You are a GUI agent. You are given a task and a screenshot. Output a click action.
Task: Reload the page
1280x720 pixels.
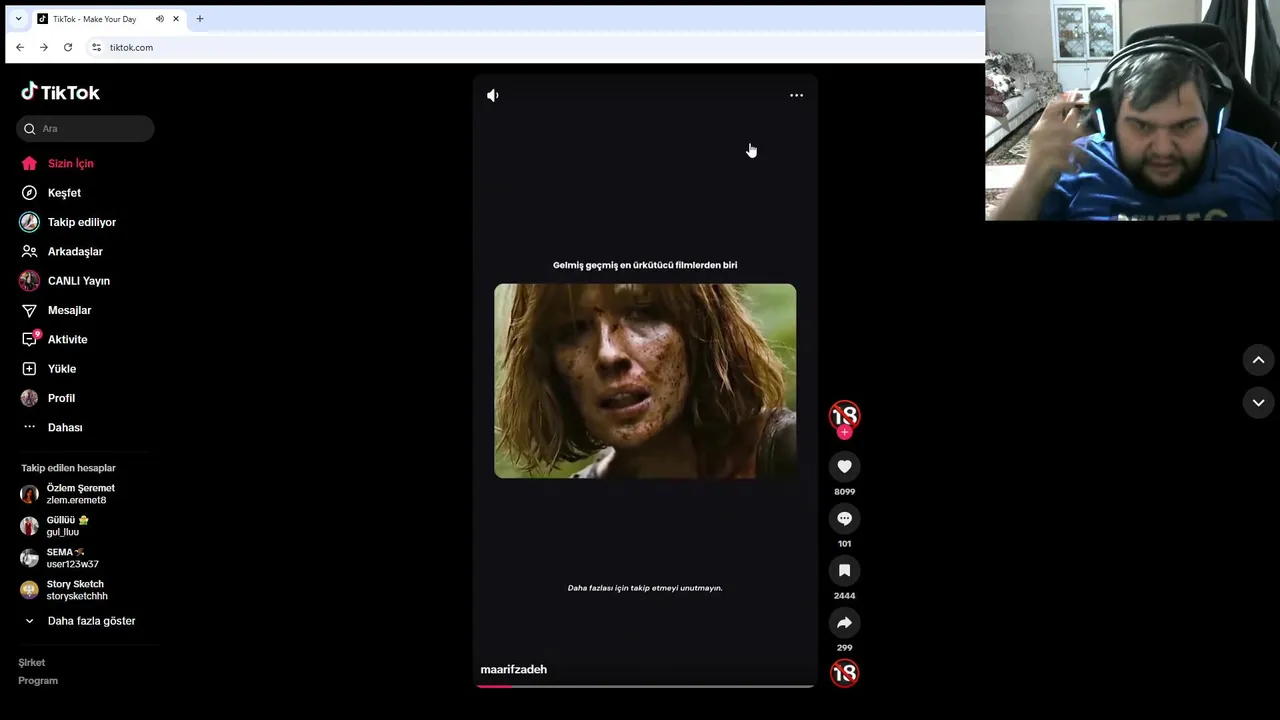point(68,47)
